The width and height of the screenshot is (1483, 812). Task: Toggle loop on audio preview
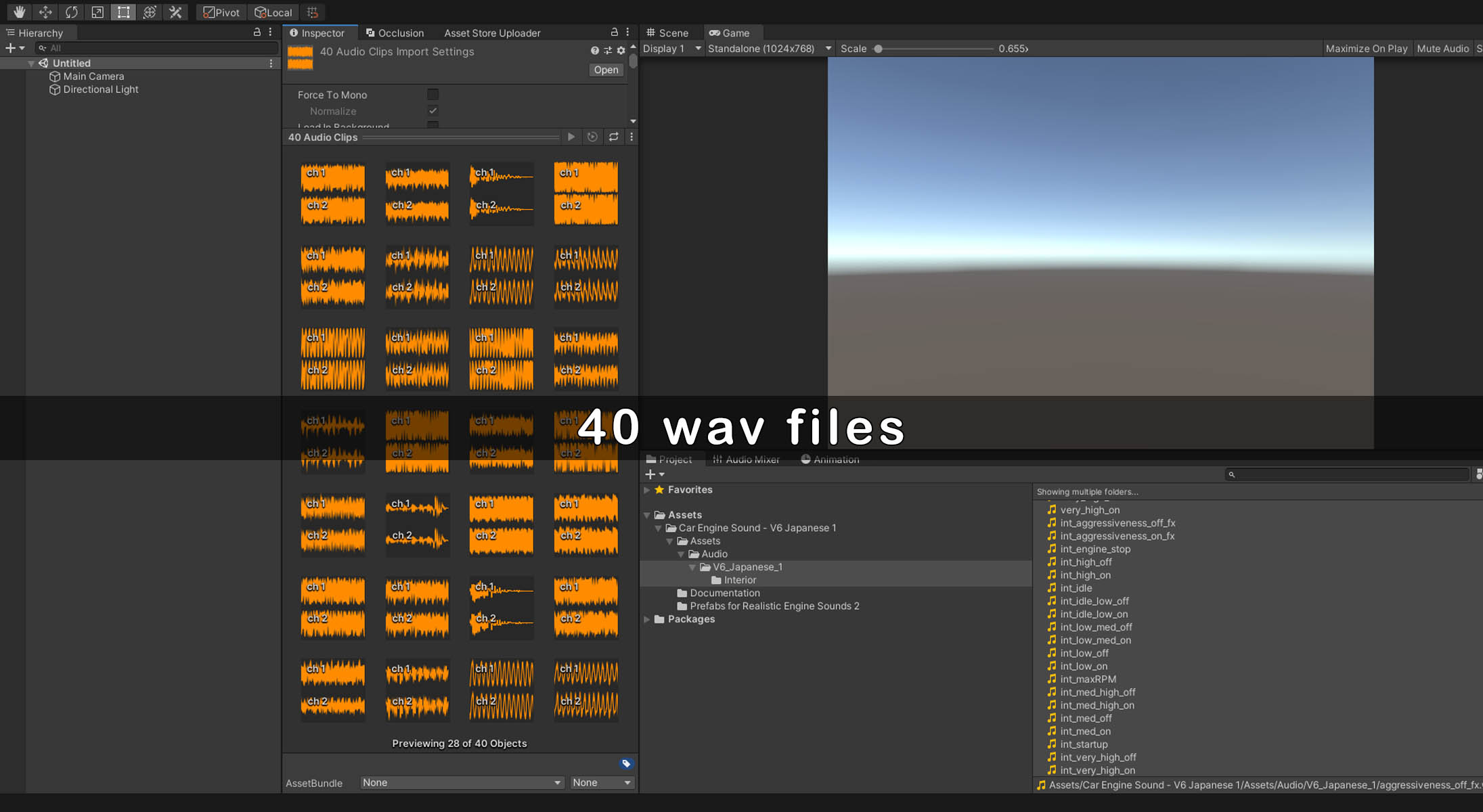coord(613,137)
